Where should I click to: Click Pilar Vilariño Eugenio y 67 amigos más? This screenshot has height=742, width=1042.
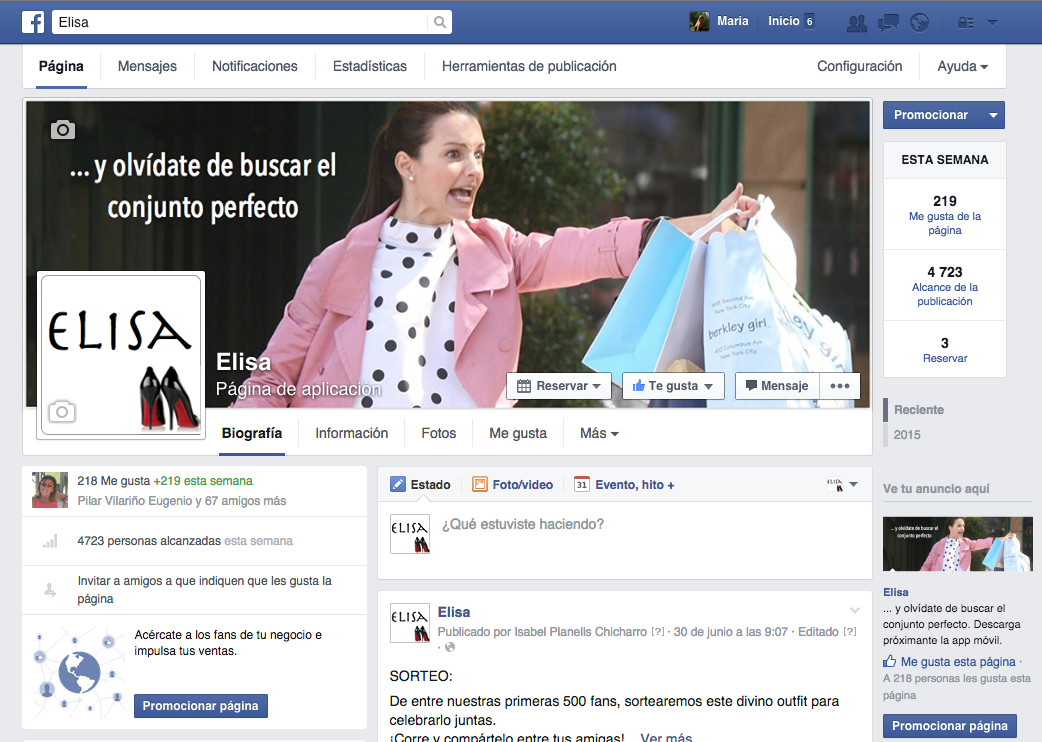click(x=181, y=501)
